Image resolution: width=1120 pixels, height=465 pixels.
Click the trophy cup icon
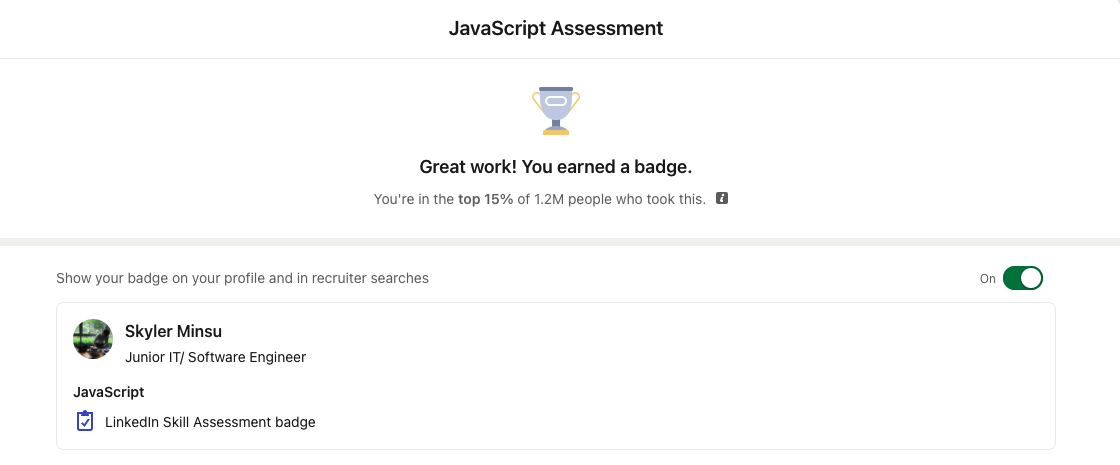coord(556,110)
